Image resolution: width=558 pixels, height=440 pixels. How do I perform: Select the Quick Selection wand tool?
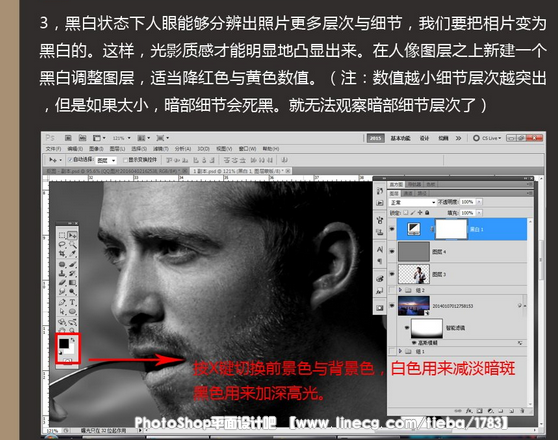pyautogui.click(x=72, y=244)
